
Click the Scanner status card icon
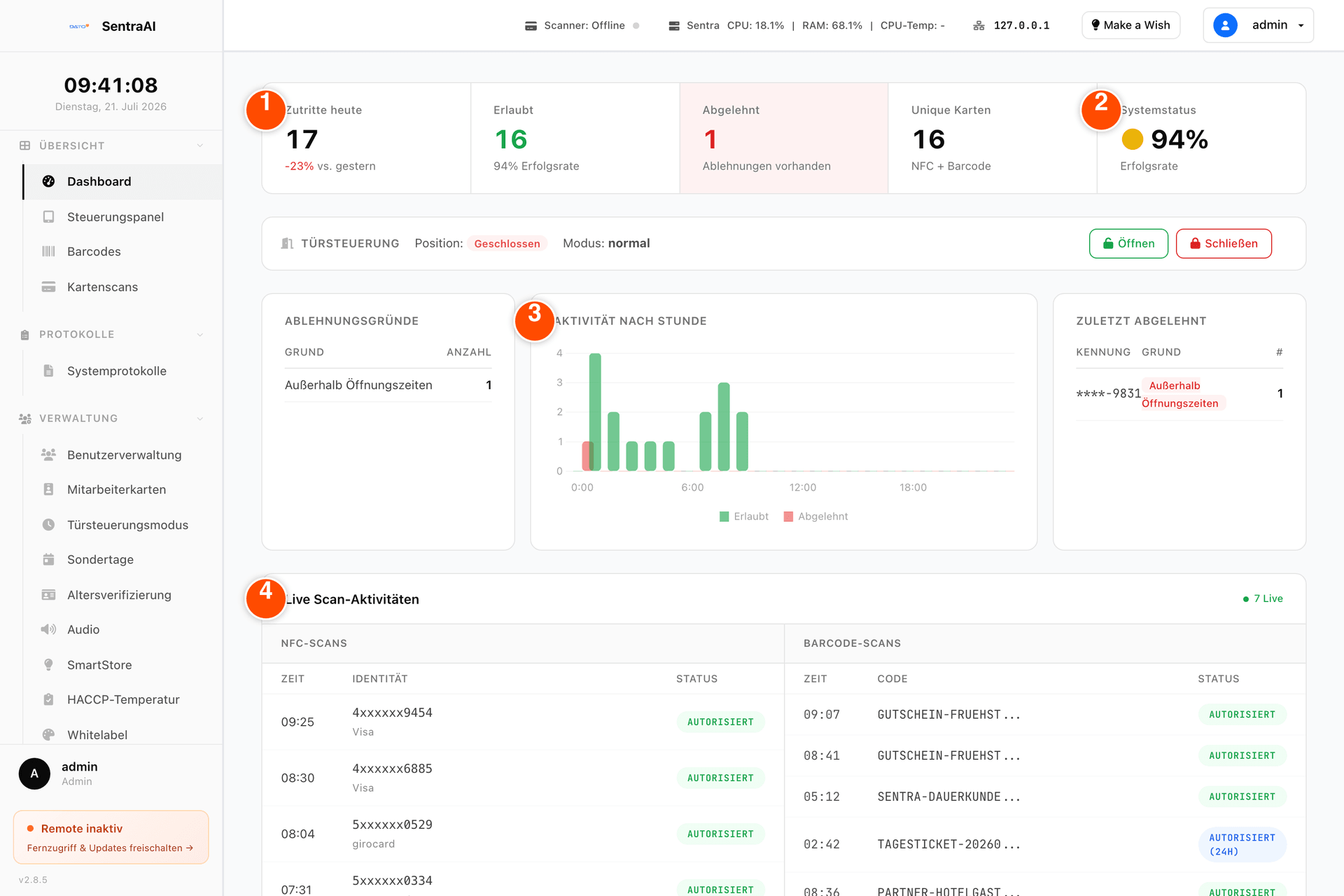tap(531, 26)
